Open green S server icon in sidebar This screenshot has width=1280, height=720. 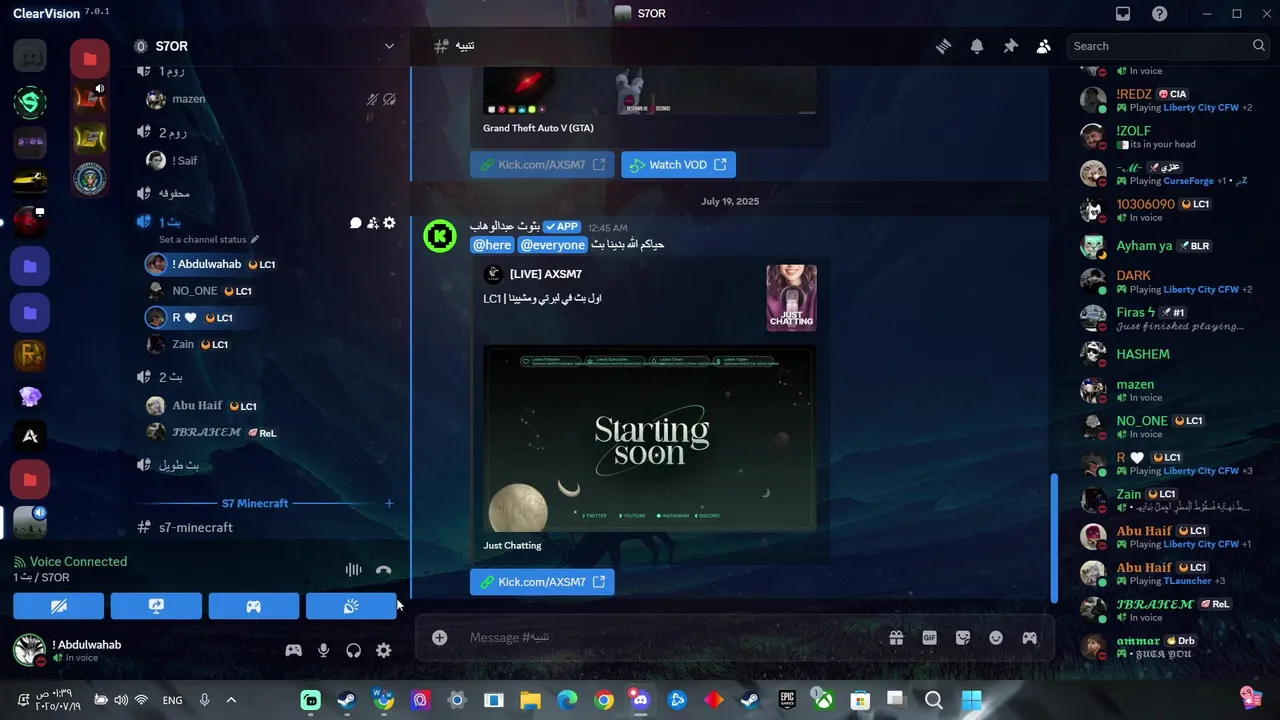point(30,101)
